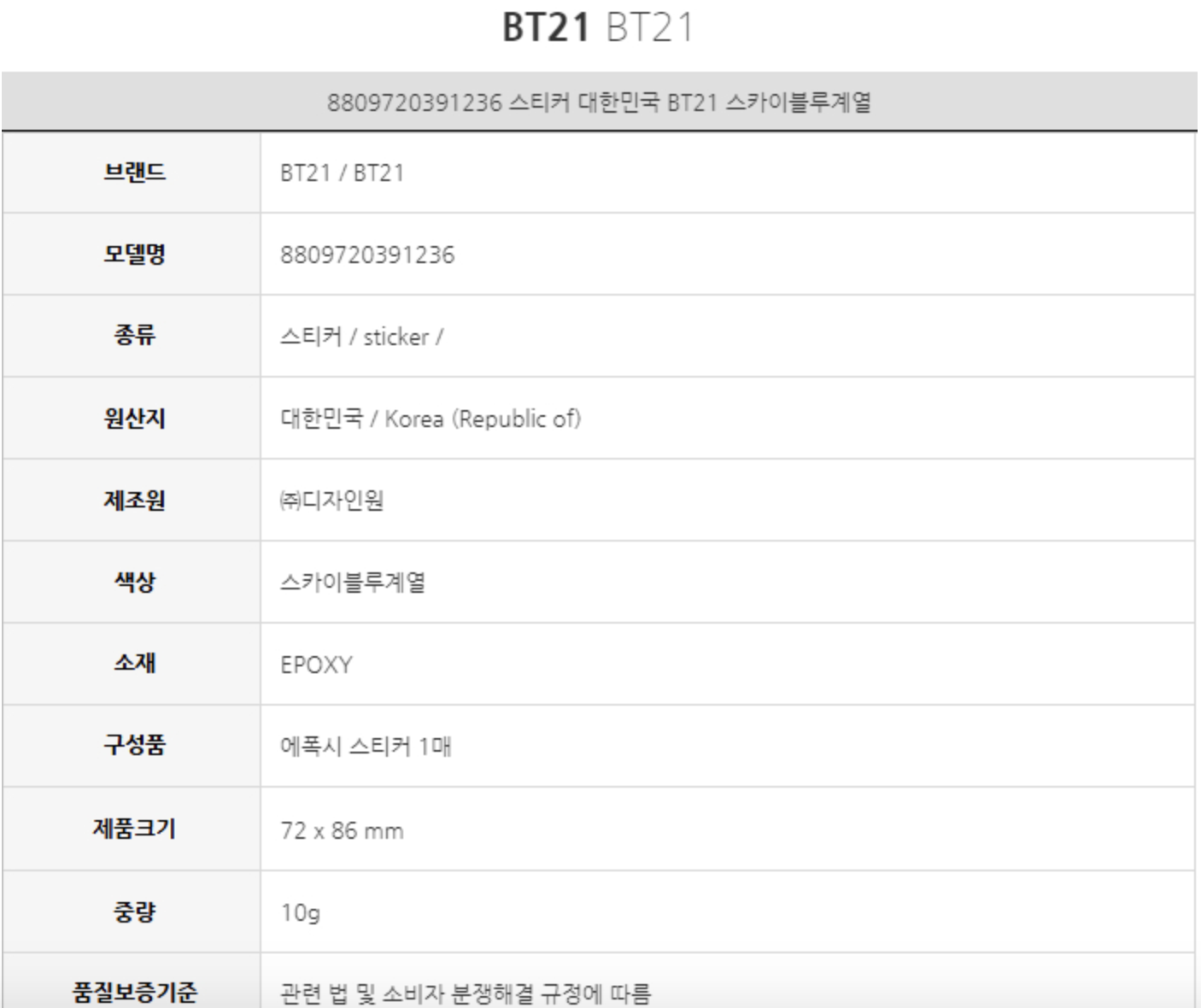
Task: Click the 스카이블루계열 value in the 색상 row
Action: click(353, 583)
